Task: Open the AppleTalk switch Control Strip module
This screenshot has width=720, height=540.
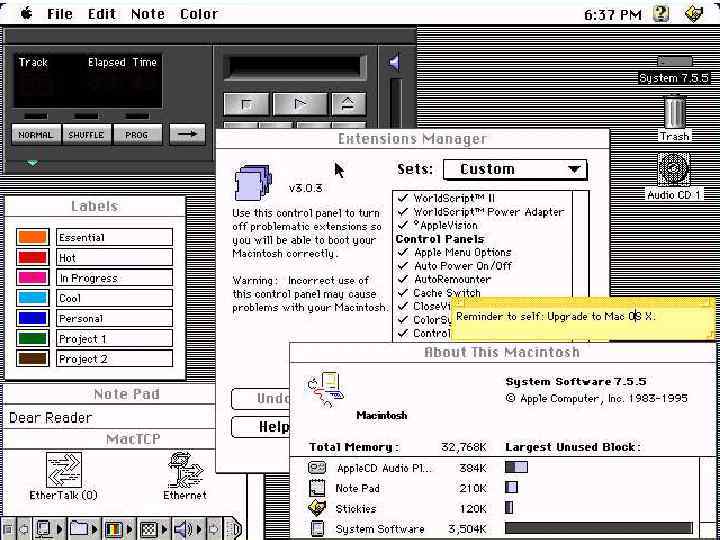Action: 48,529
